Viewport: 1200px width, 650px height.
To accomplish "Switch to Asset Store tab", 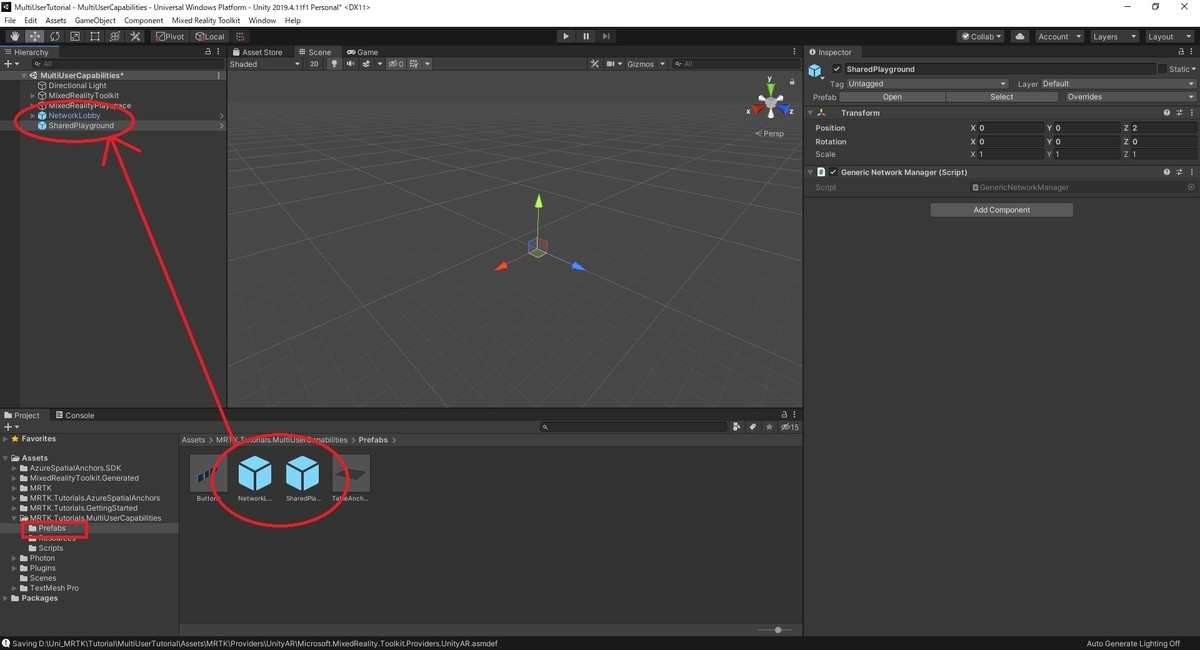I will point(257,52).
